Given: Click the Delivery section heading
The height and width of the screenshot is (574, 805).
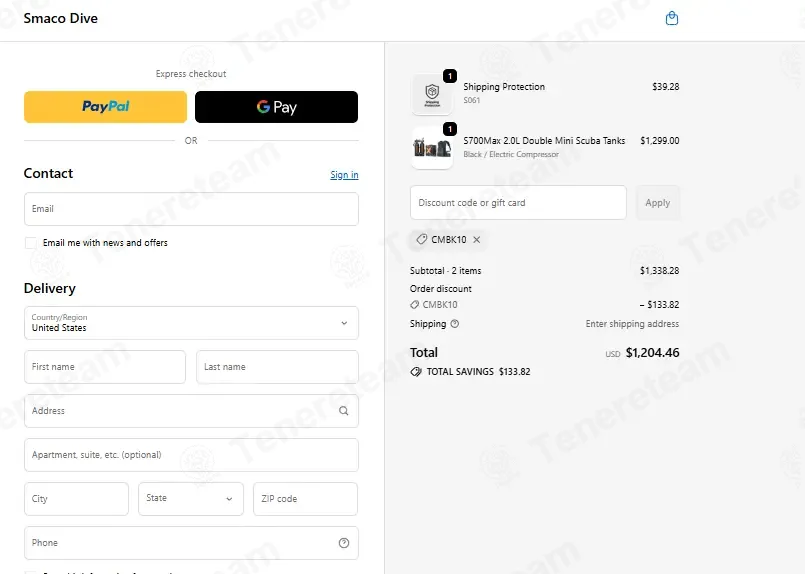Looking at the screenshot, I should tap(49, 289).
